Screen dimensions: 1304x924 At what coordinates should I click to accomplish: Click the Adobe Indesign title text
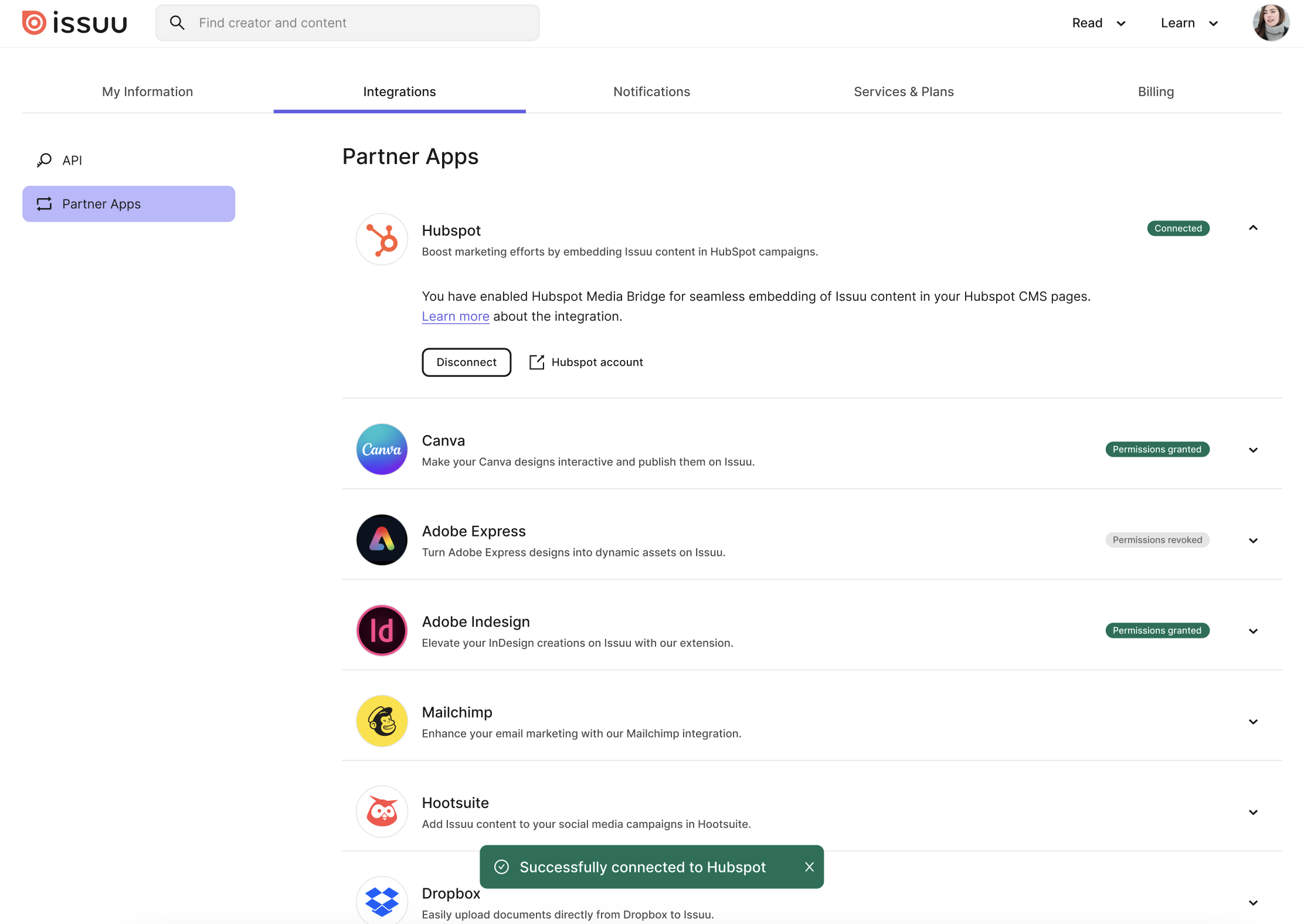tap(476, 621)
